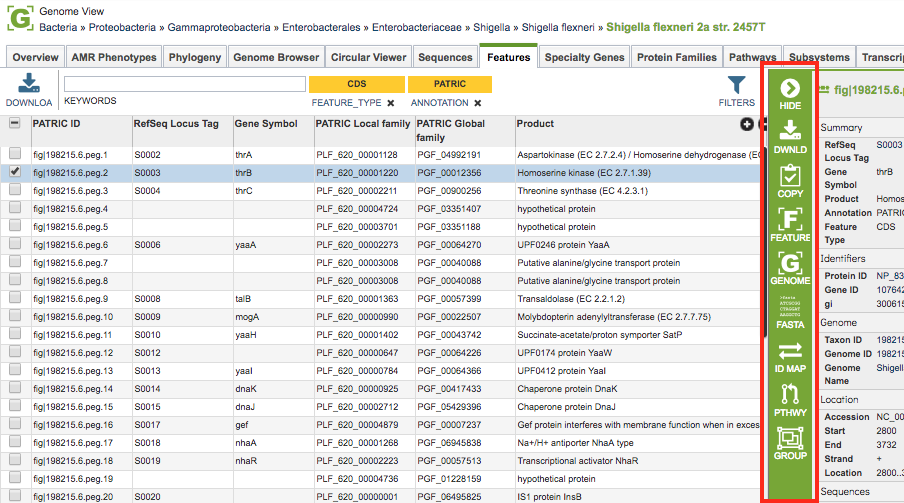The width and height of the screenshot is (904, 503).
Task: Remove the ANNOTATION filter x
Action: click(x=478, y=103)
